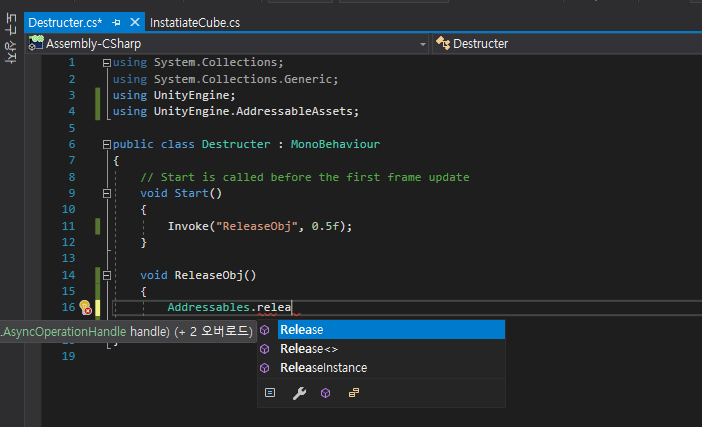Click the pin icon on Destructer.cs tab
Screen dimensions: 702x427
(115, 21)
